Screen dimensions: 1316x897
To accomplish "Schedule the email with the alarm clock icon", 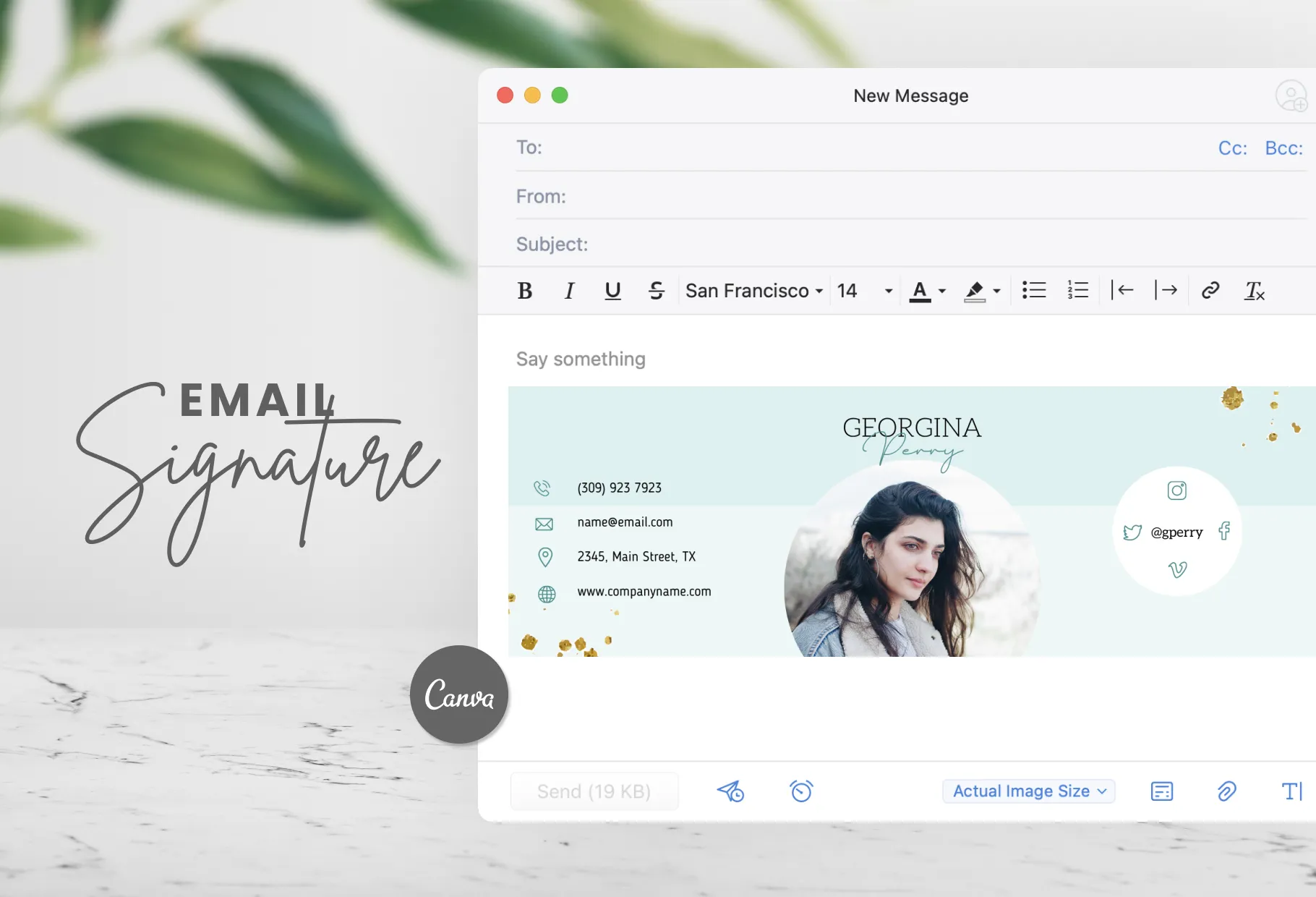I will tap(801, 791).
